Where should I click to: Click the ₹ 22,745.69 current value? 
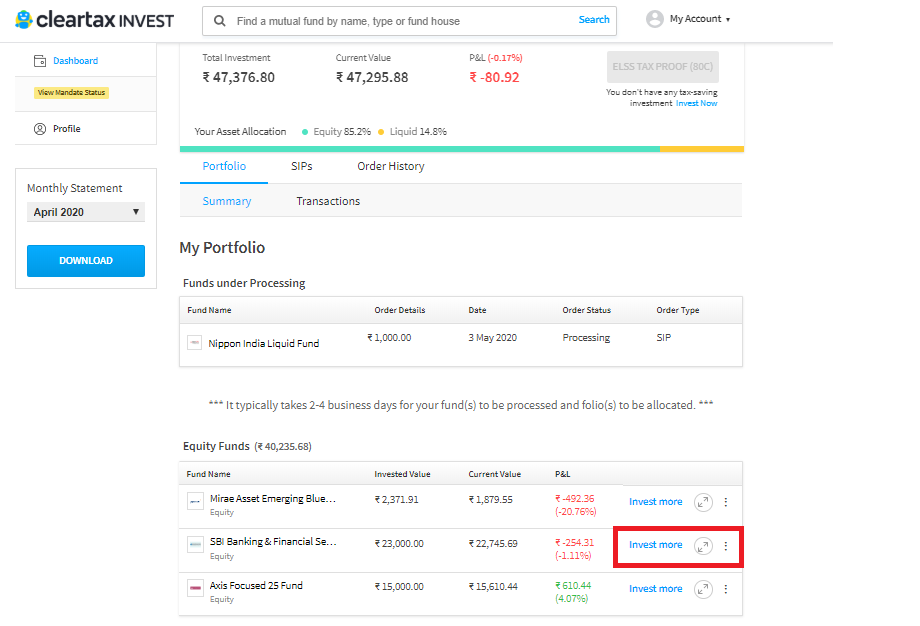coord(493,544)
